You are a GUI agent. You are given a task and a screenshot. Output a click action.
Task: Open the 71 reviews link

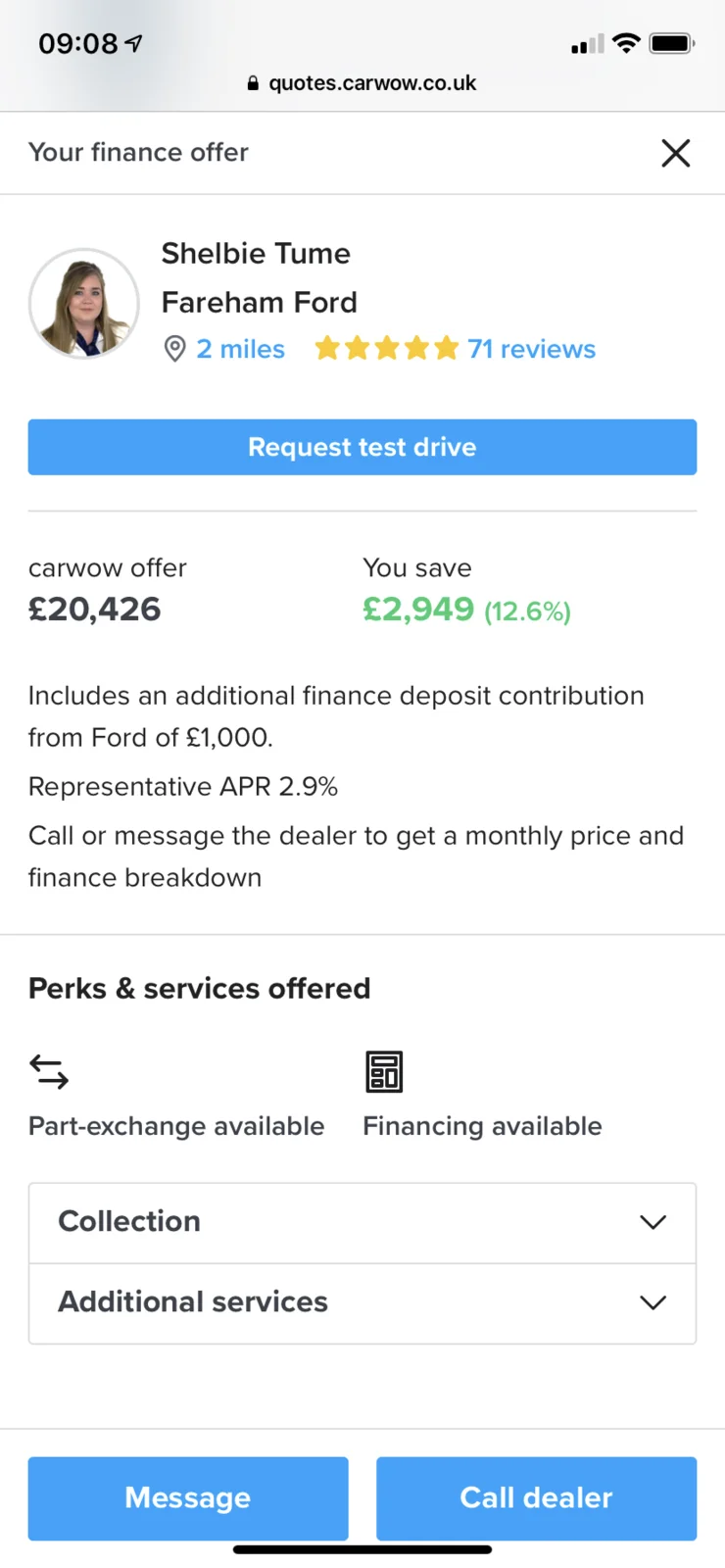(x=531, y=349)
